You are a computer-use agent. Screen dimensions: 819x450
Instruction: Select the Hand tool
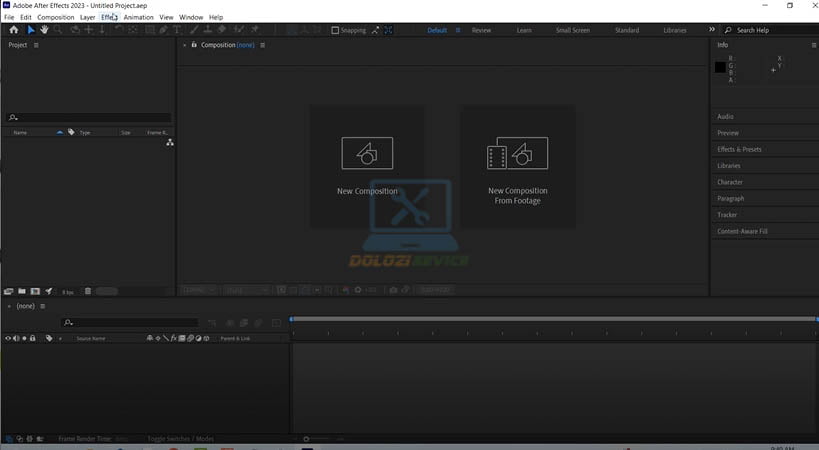tap(44, 30)
